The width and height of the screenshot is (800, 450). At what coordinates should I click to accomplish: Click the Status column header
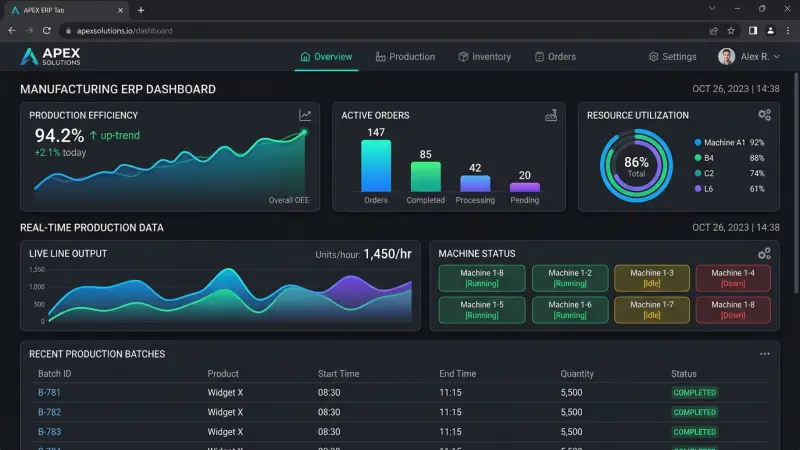pos(684,373)
